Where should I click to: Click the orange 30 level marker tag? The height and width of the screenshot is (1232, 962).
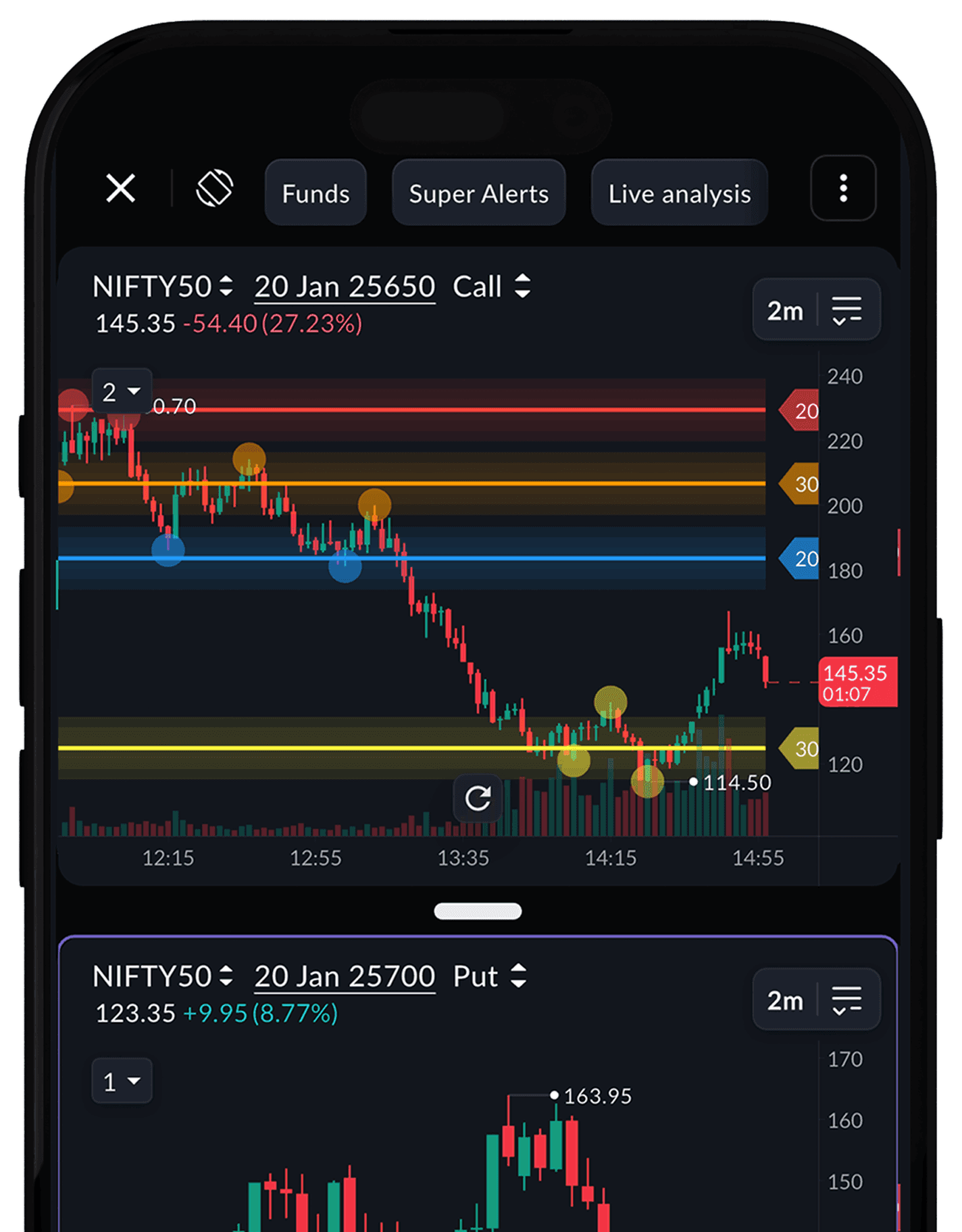tap(801, 484)
